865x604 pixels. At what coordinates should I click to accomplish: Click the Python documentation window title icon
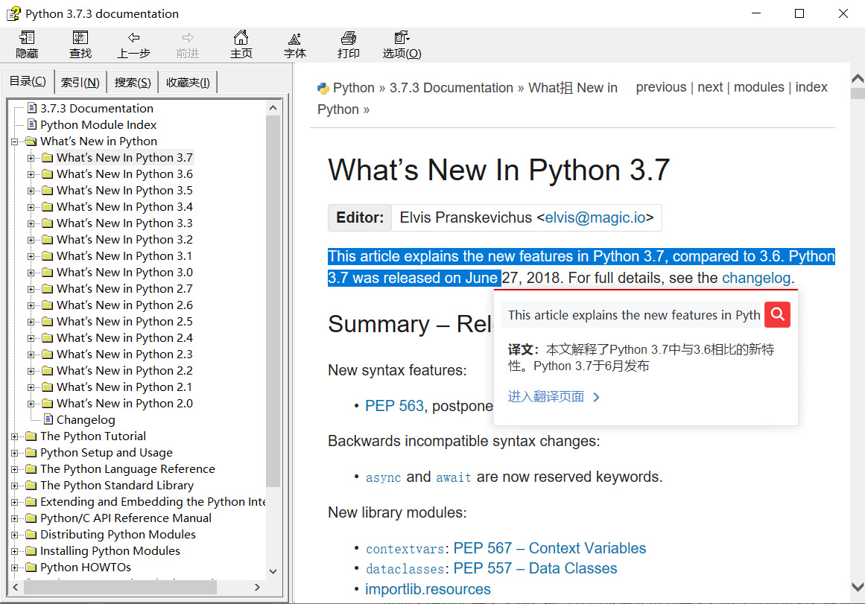[13, 13]
